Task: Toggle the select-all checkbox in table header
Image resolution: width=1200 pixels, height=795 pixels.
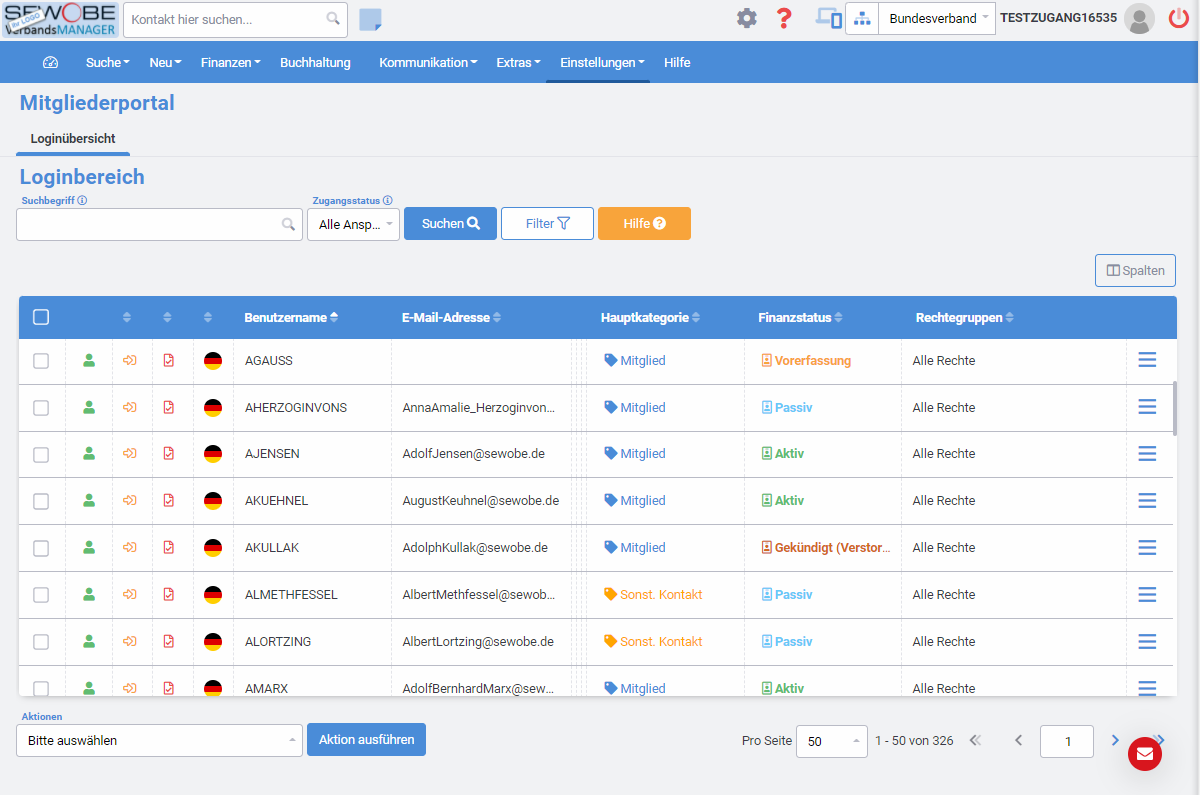Action: click(41, 317)
